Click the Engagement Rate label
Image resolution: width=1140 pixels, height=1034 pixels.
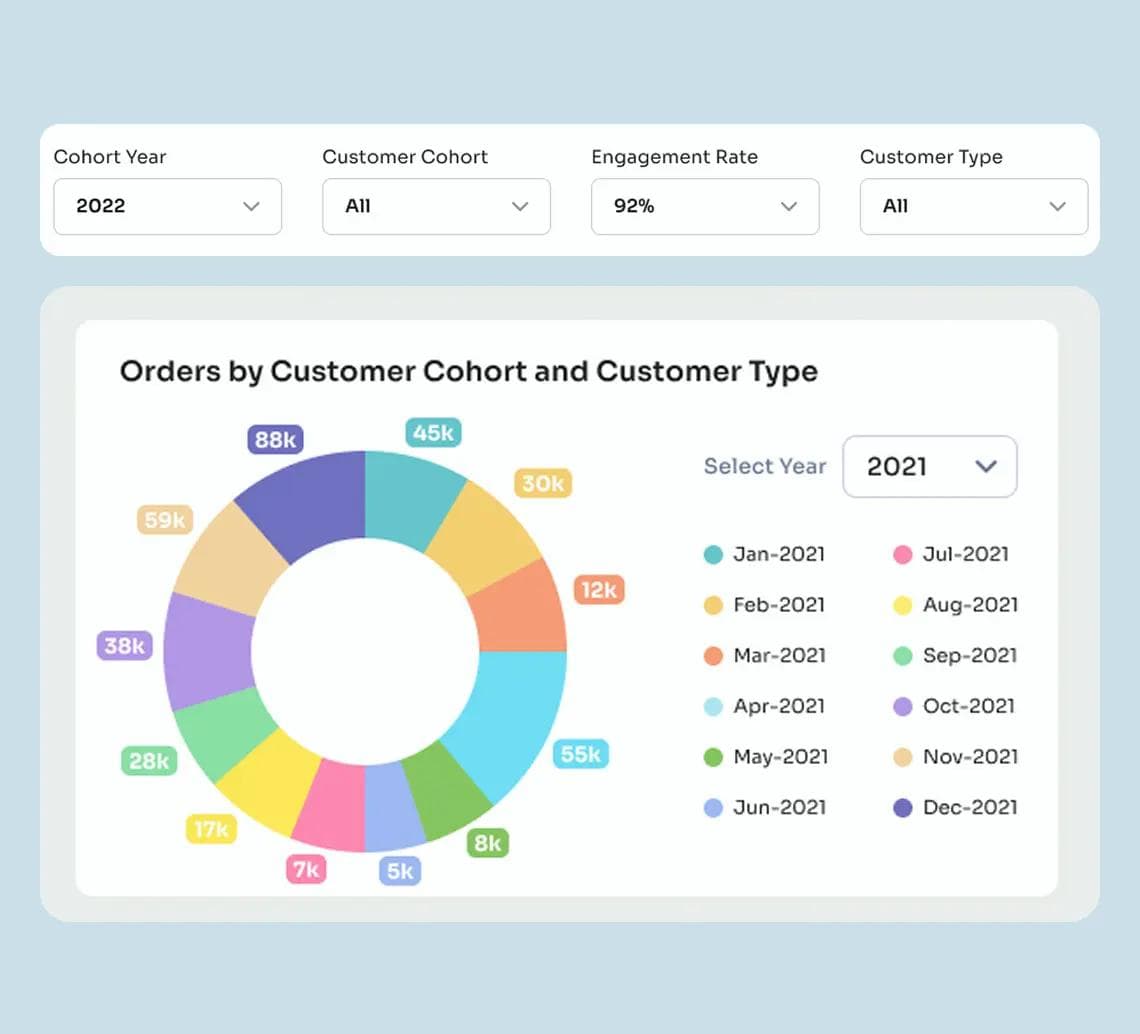point(675,157)
